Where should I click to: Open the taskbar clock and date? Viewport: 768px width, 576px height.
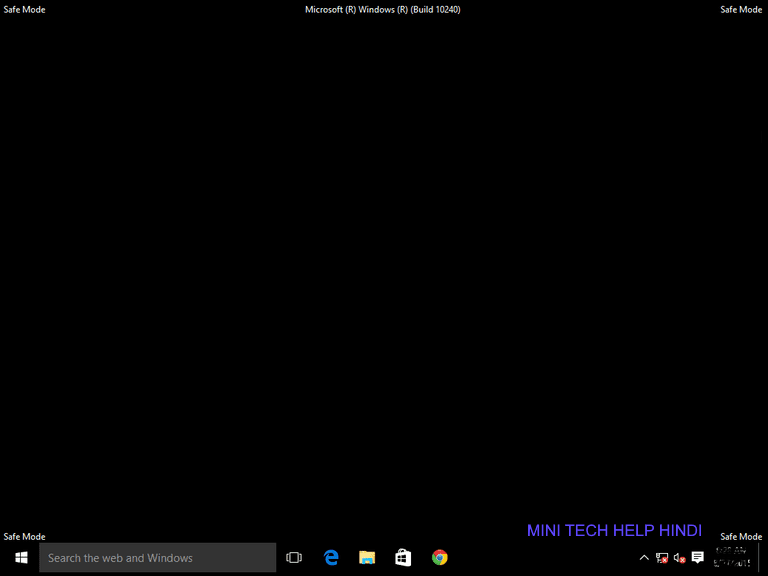[732, 557]
